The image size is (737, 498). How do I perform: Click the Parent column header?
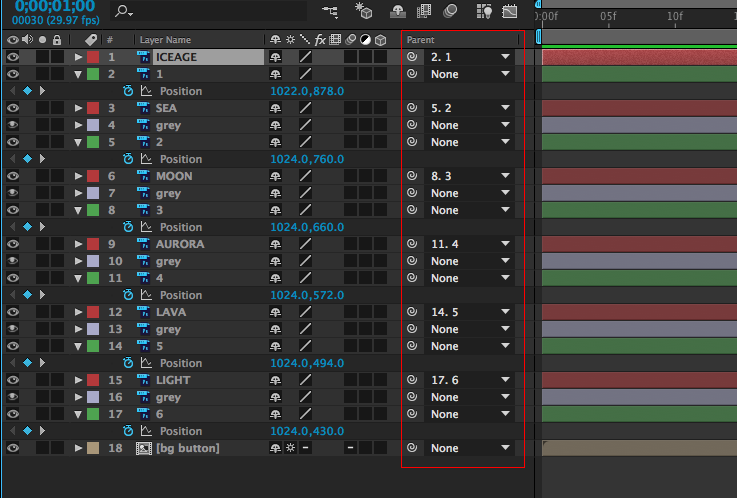tap(420, 40)
